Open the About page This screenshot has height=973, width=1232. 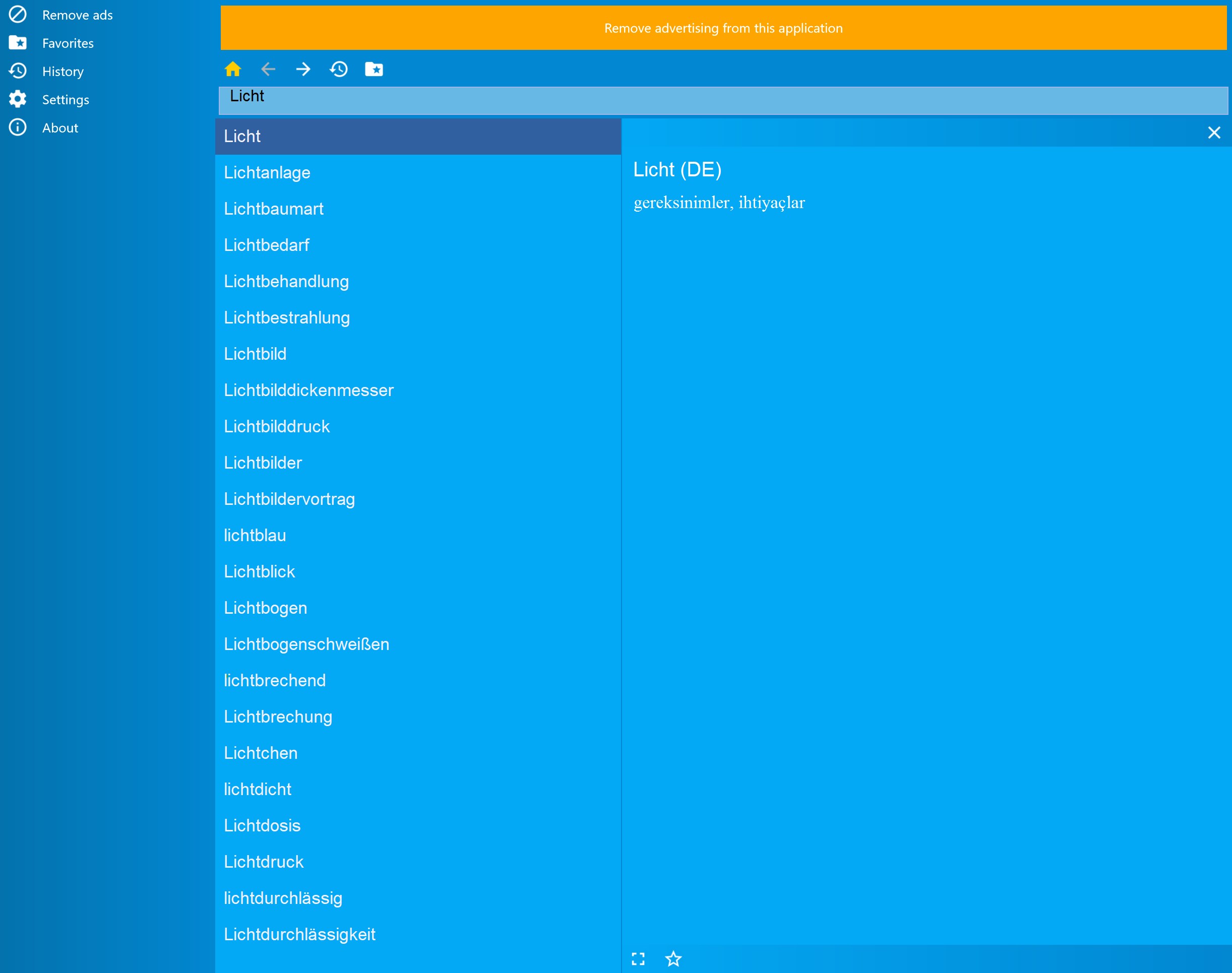point(60,127)
